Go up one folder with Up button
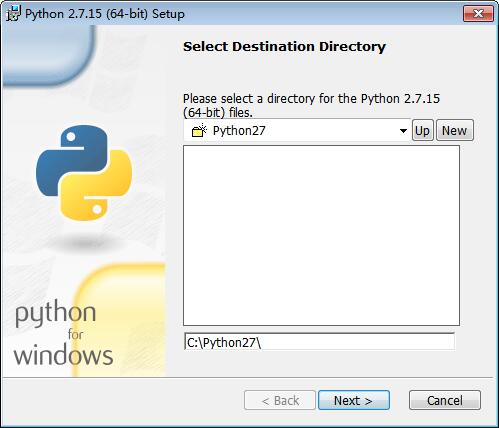Image resolution: width=499 pixels, height=428 pixels. click(x=422, y=130)
